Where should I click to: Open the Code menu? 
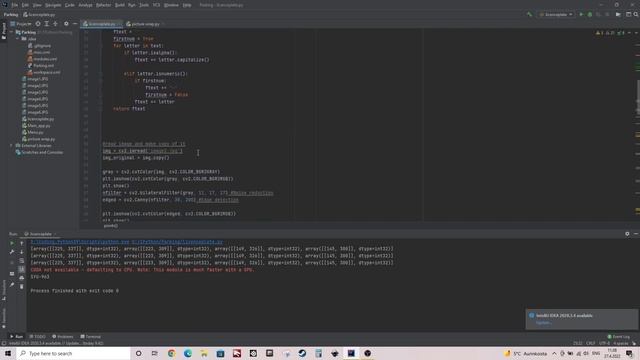point(70,5)
